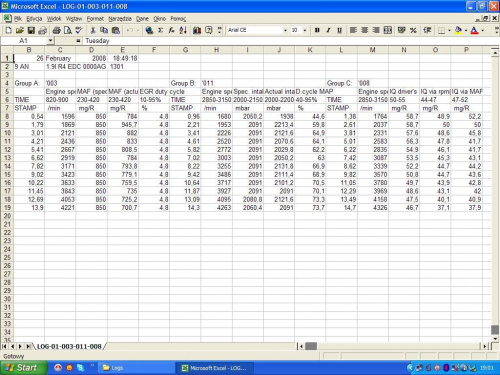Select column header G
Screen dimensions: 500x375
point(185,50)
